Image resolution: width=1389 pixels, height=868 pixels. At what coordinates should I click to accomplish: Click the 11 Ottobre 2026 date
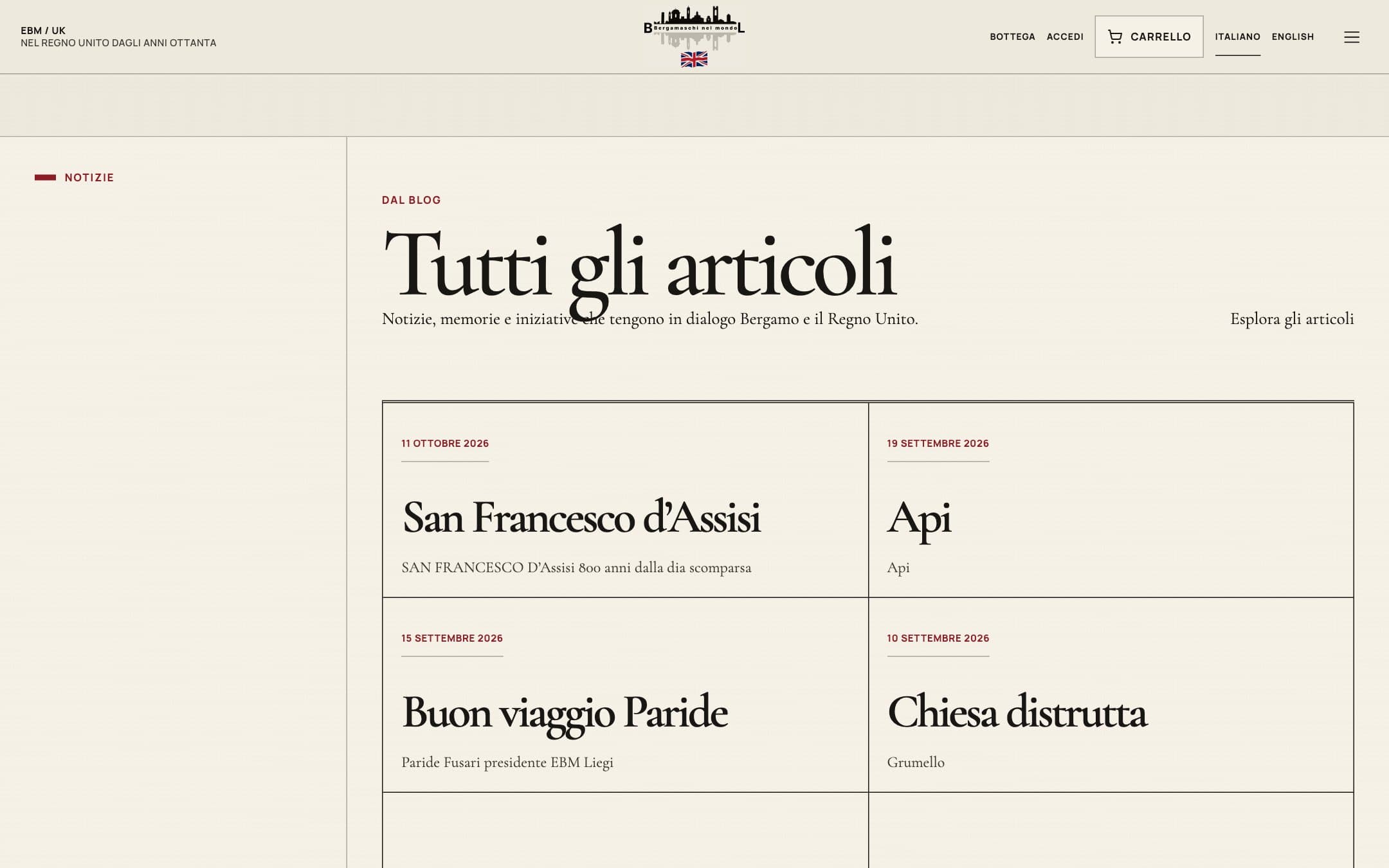[445, 444]
